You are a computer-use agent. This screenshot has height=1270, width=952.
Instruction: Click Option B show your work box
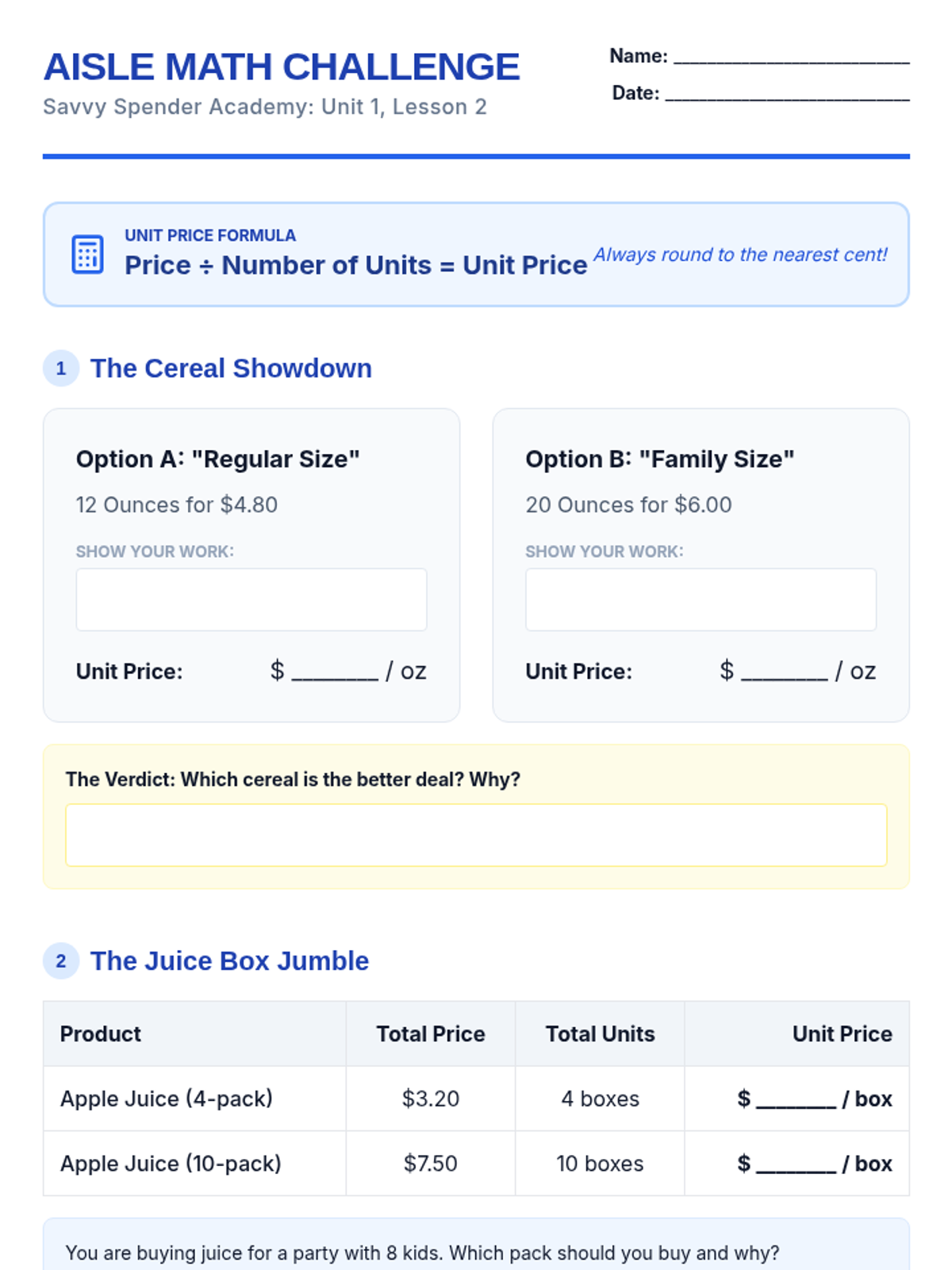click(701, 599)
